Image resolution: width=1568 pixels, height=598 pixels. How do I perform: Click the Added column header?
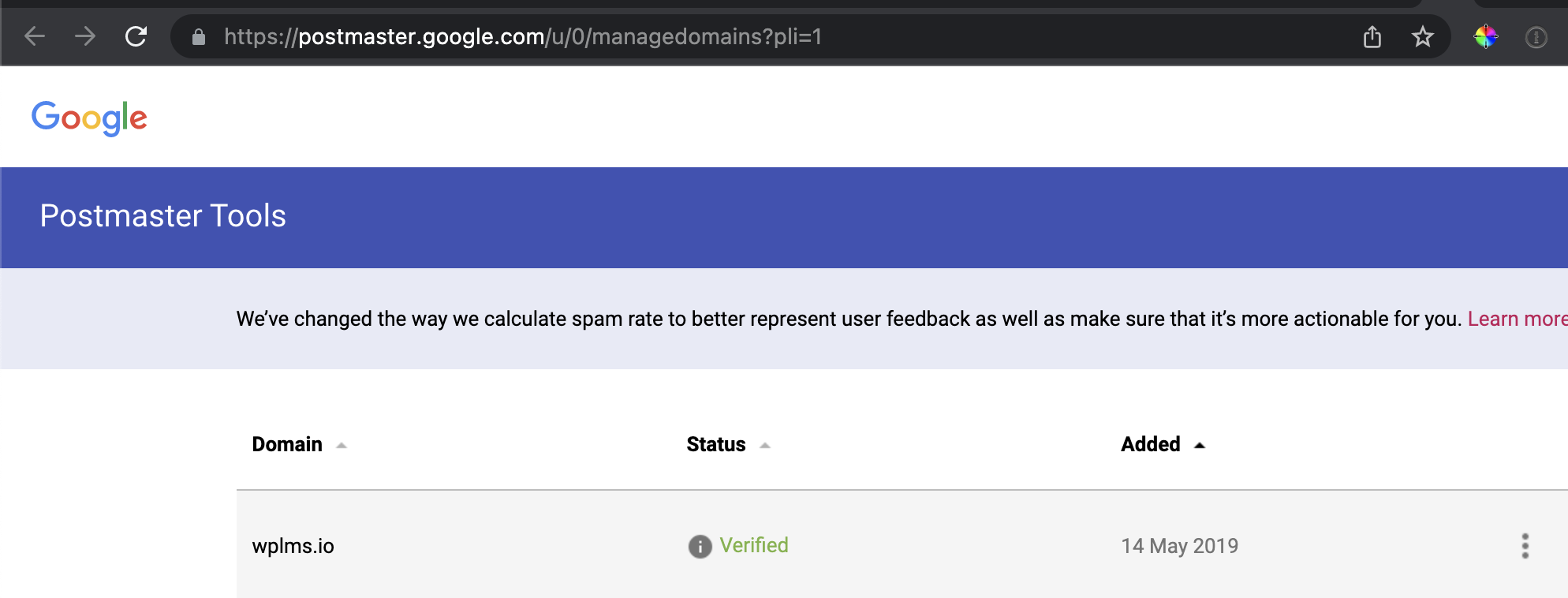pyautogui.click(x=1151, y=444)
